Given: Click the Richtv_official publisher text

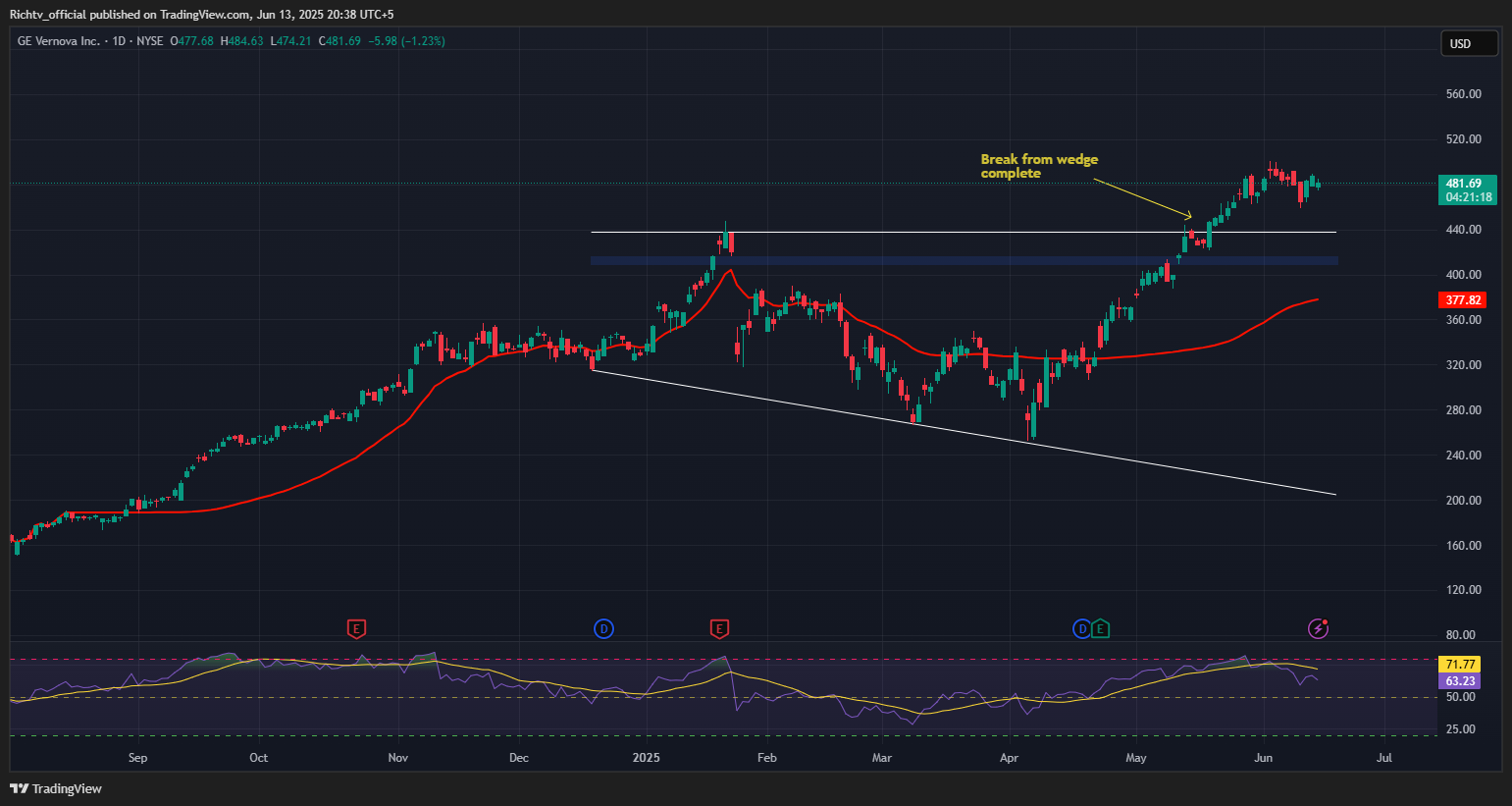Looking at the screenshot, I should (x=47, y=15).
